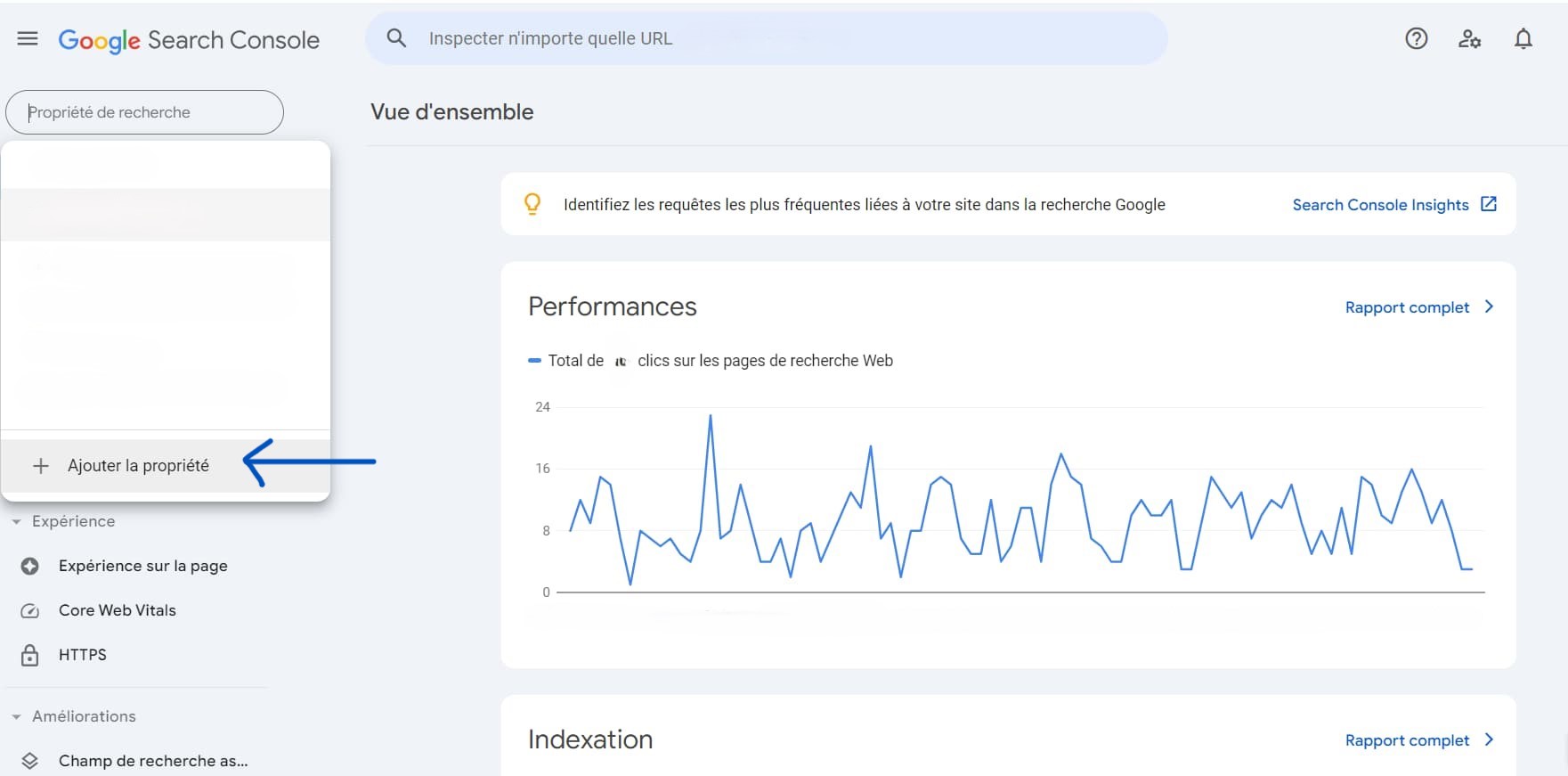Collapse the Expérience section
This screenshot has width=1568, height=776.
16,522
